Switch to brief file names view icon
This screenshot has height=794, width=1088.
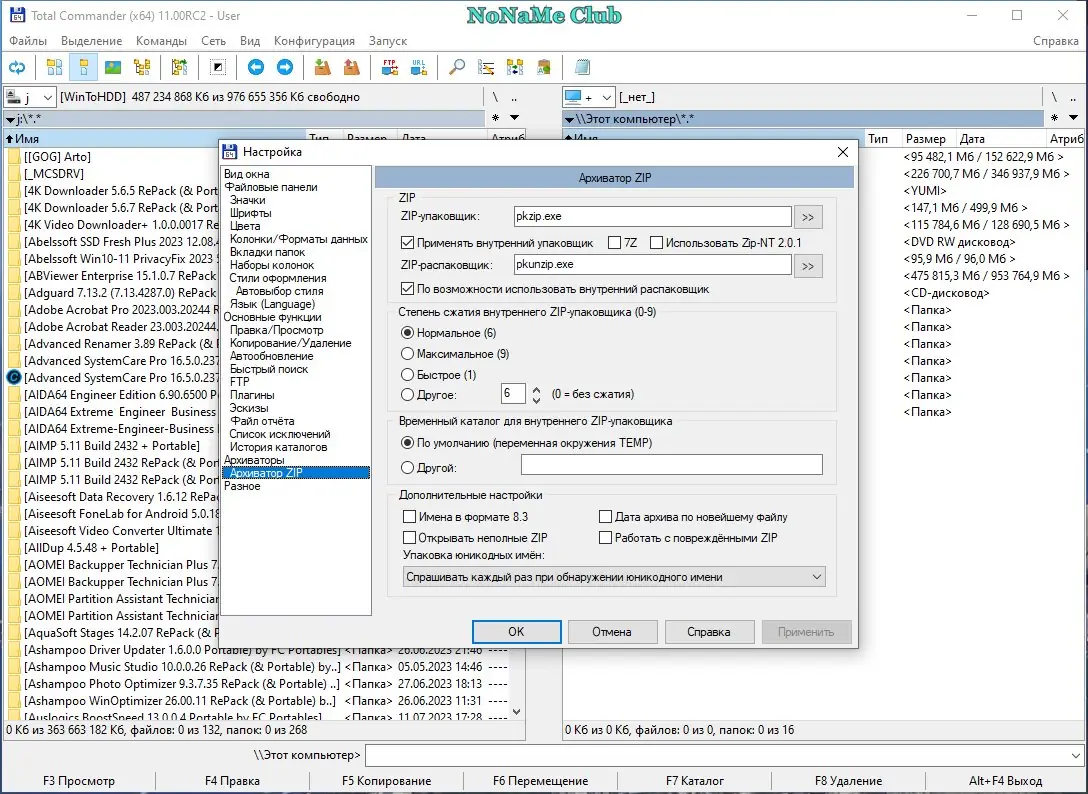coord(54,67)
